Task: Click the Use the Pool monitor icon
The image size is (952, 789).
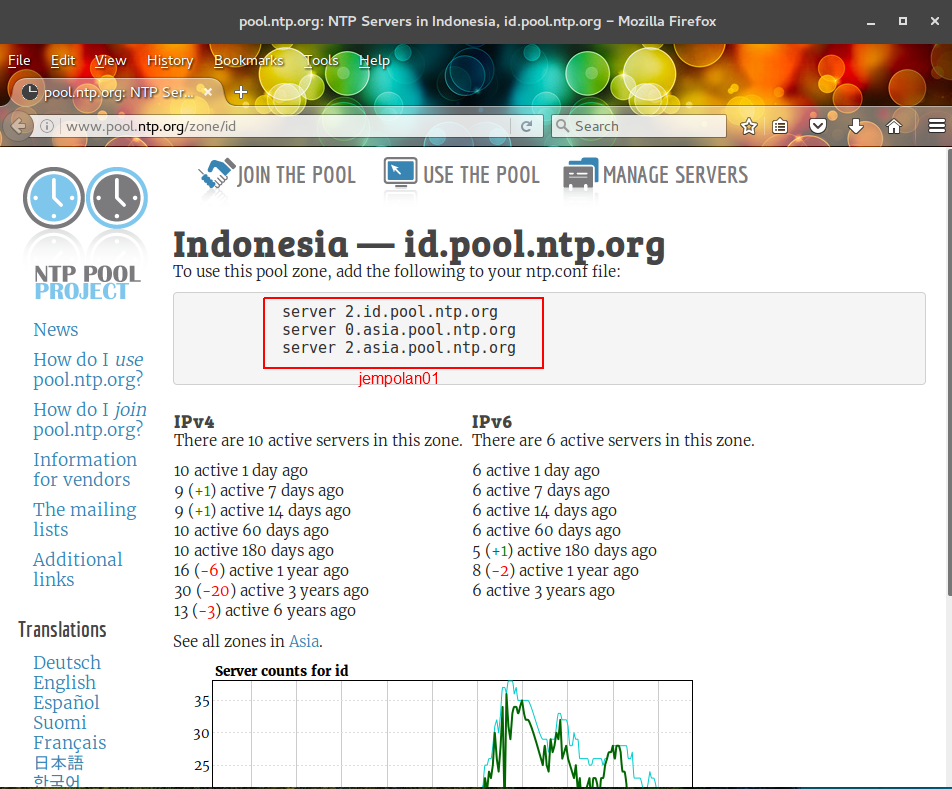Action: 400,173
